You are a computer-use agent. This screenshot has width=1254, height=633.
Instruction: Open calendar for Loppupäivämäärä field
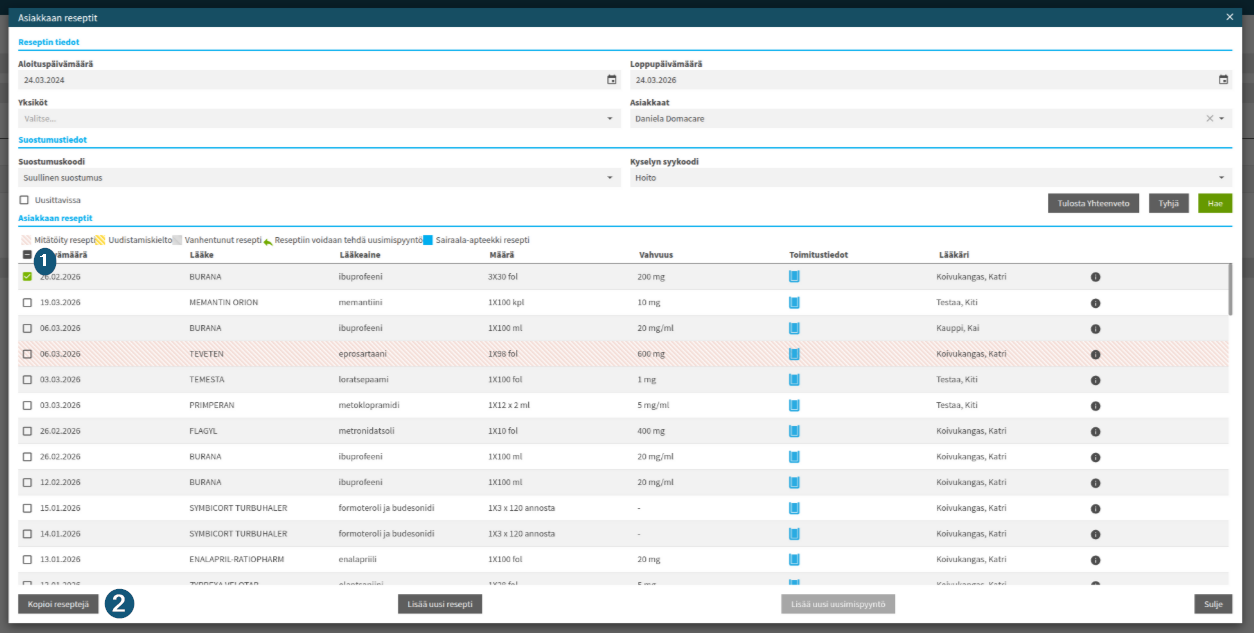[1223, 80]
